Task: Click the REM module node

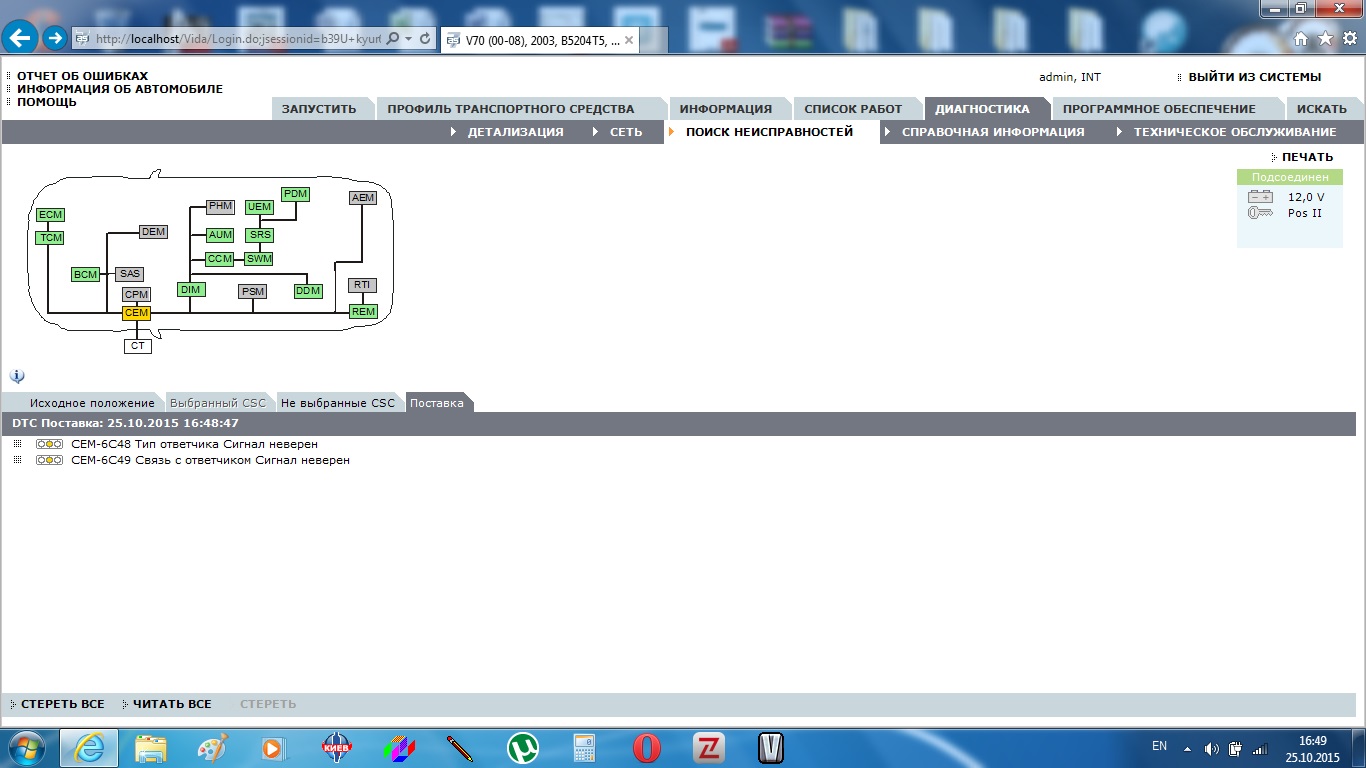Action: [x=363, y=311]
